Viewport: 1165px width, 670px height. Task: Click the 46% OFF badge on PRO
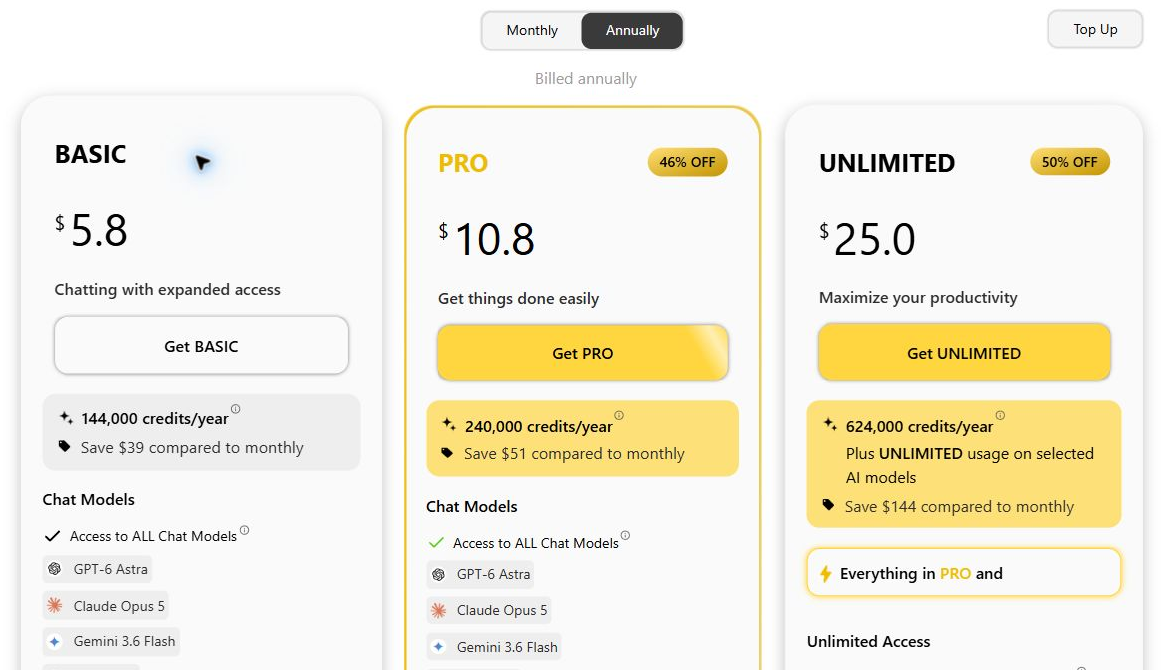pos(687,162)
